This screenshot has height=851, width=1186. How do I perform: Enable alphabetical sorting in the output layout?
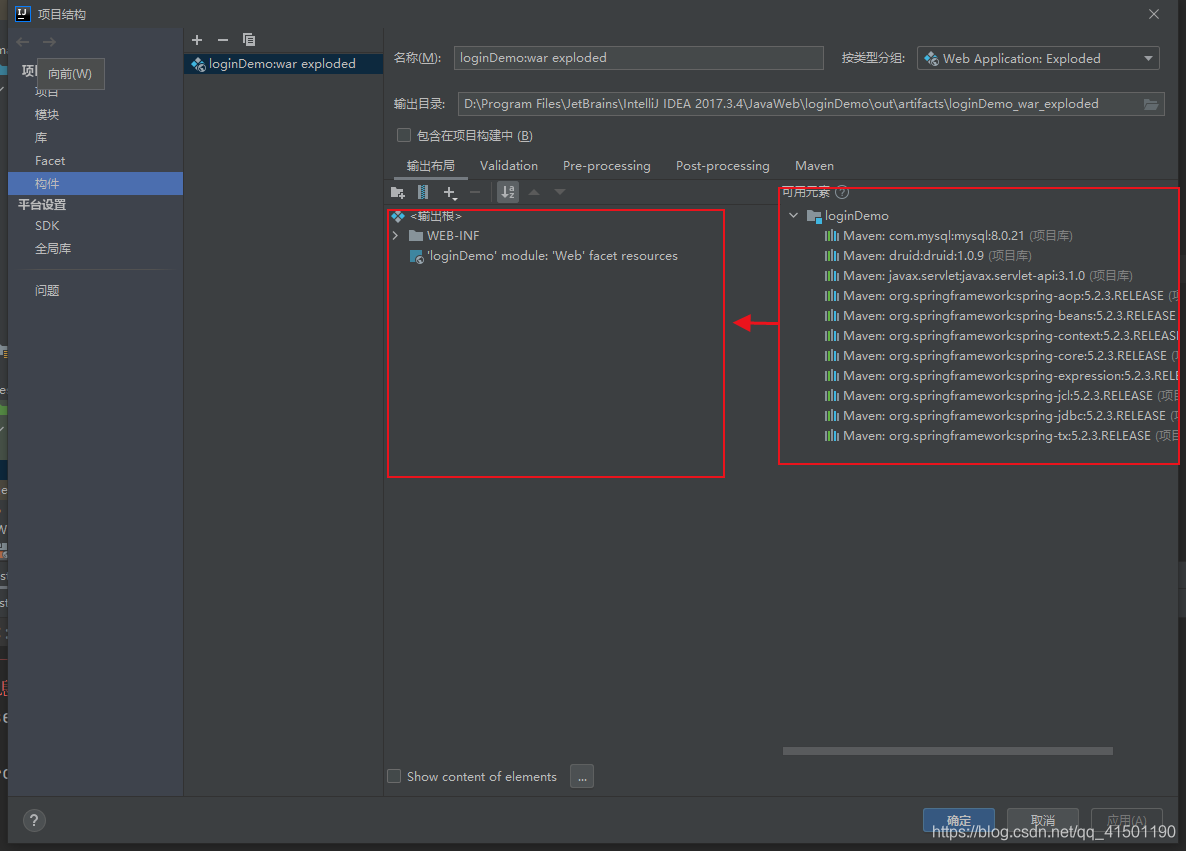(507, 192)
